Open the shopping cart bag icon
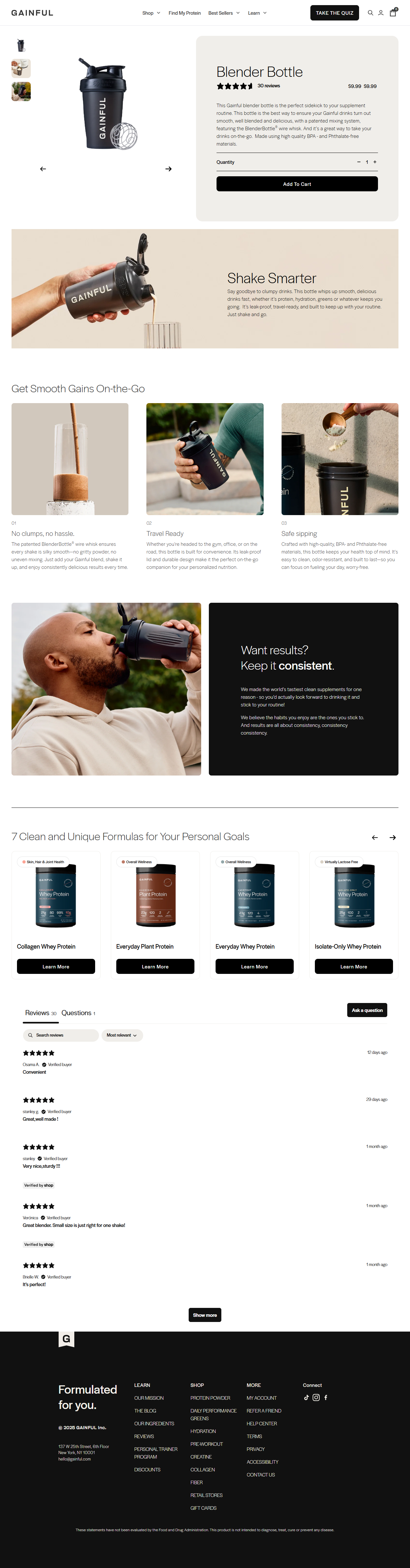The image size is (410, 1568). pos(393,12)
